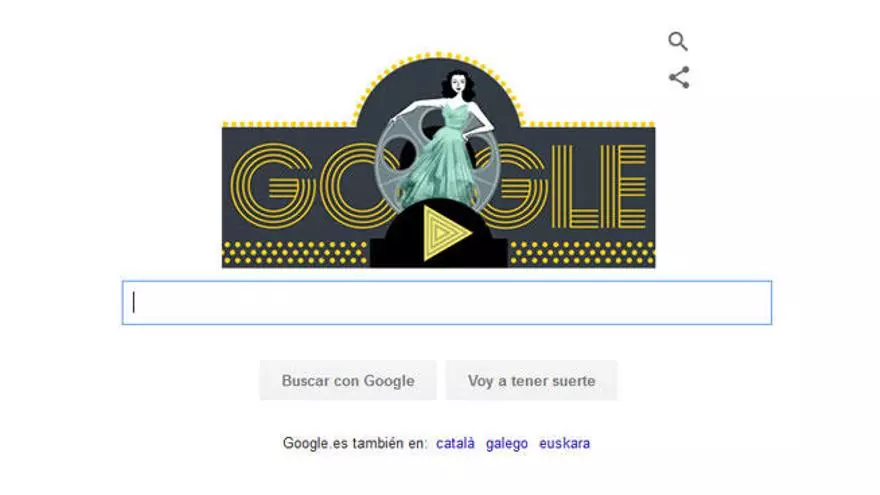Image resolution: width=880 pixels, height=495 pixels.
Task: Click the "Google.es también en:" text
Action: pyautogui.click(x=355, y=443)
